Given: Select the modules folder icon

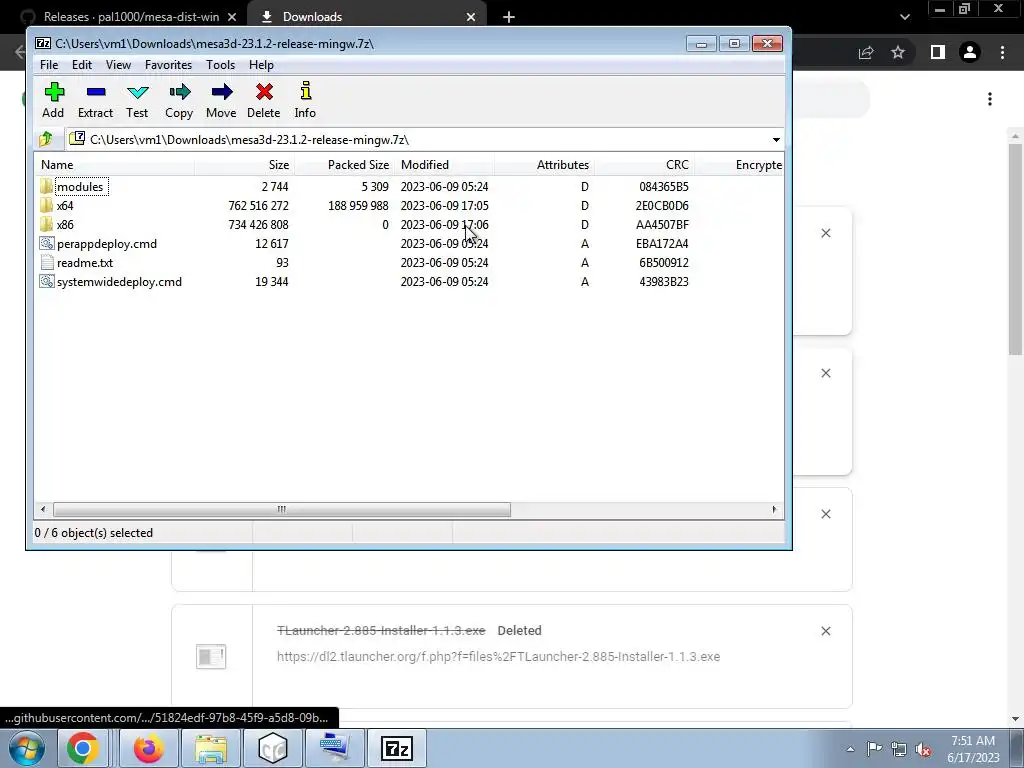Looking at the screenshot, I should 46,186.
